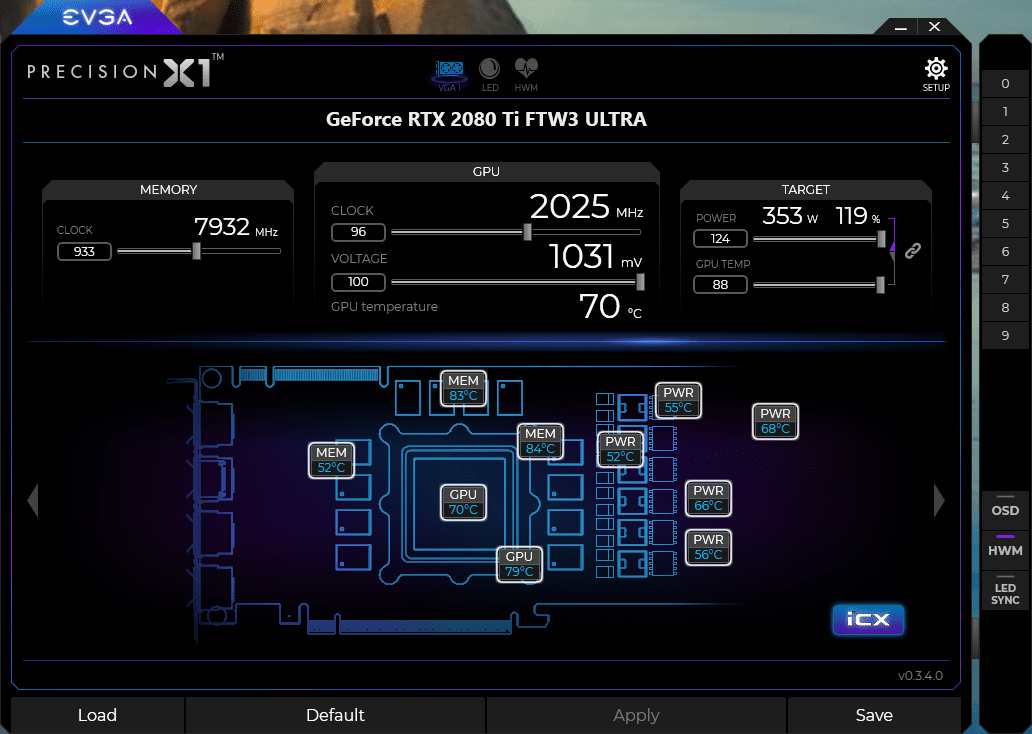Close the Precision X1 window

(935, 26)
